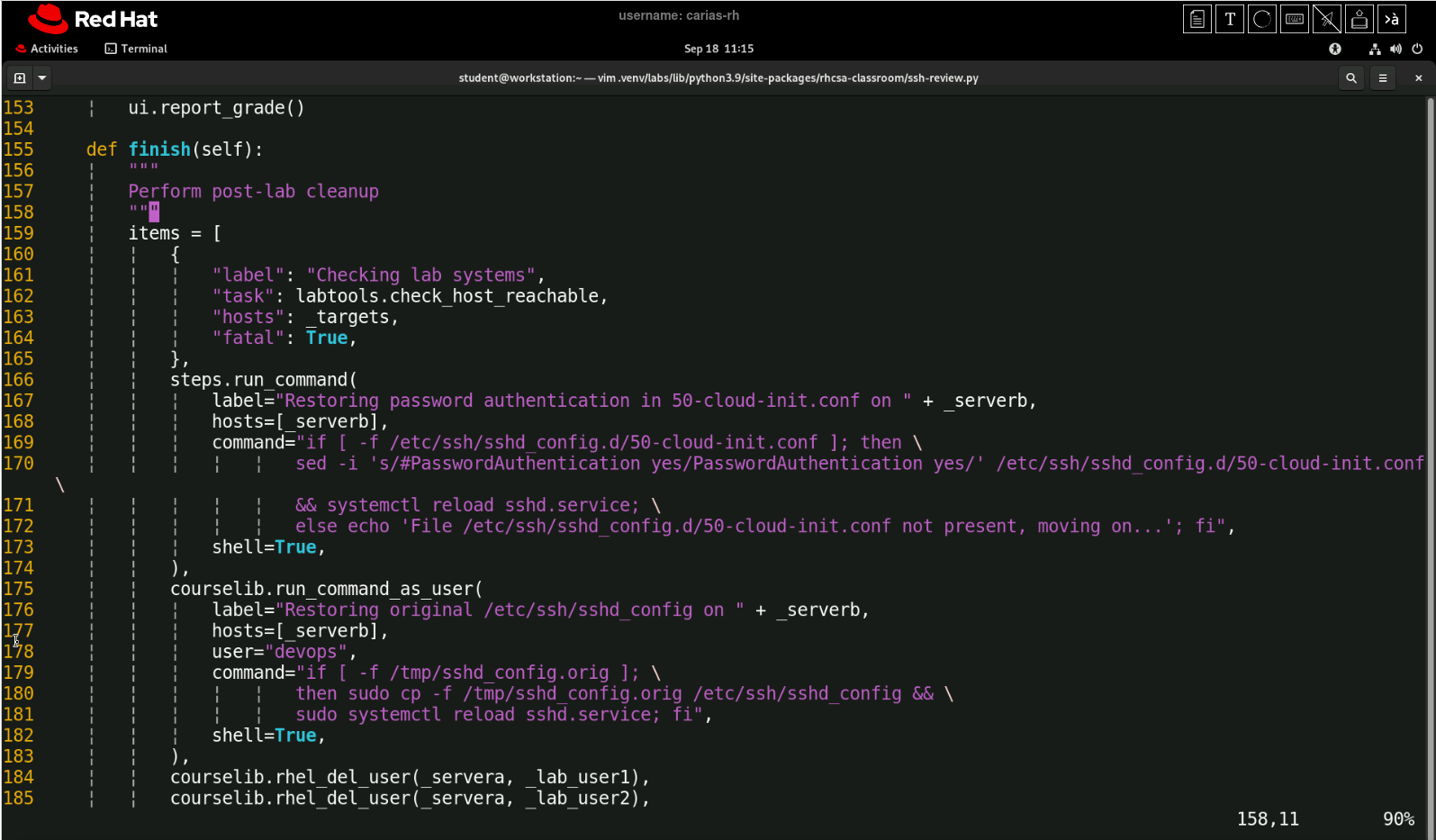Click 'items = [' on line 159
1436x840 pixels.
pyautogui.click(x=176, y=233)
